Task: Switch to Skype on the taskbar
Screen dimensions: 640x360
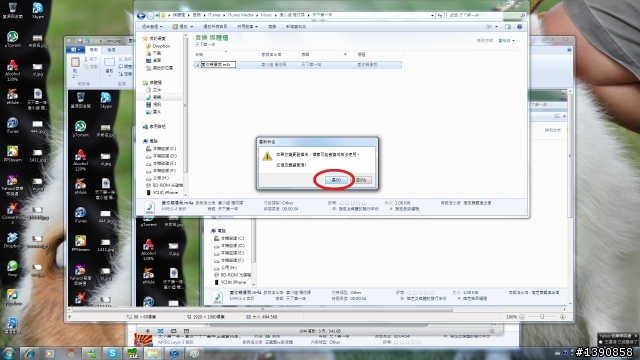Action: click(112, 353)
